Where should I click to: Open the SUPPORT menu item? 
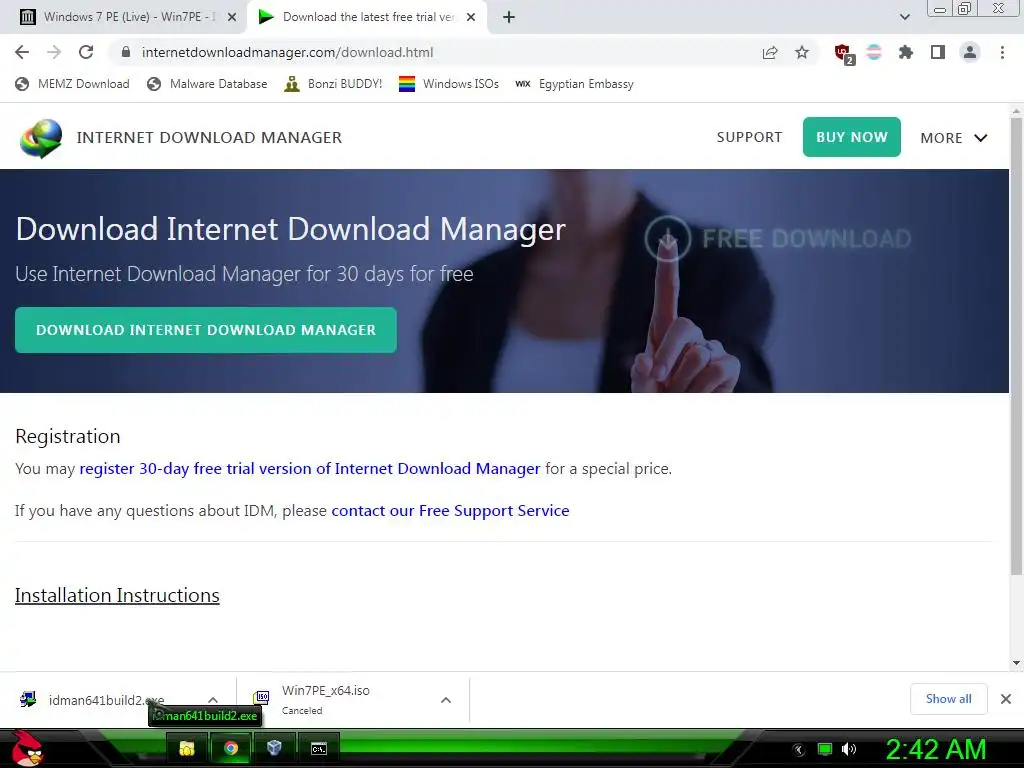[749, 137]
